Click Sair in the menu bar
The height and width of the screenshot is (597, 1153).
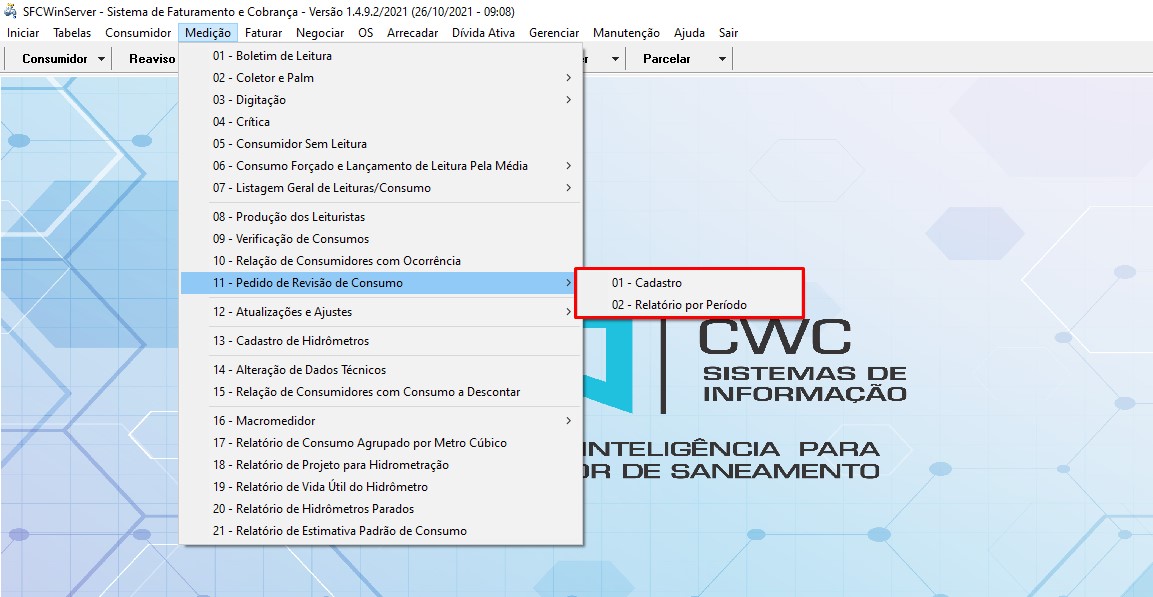(x=728, y=33)
